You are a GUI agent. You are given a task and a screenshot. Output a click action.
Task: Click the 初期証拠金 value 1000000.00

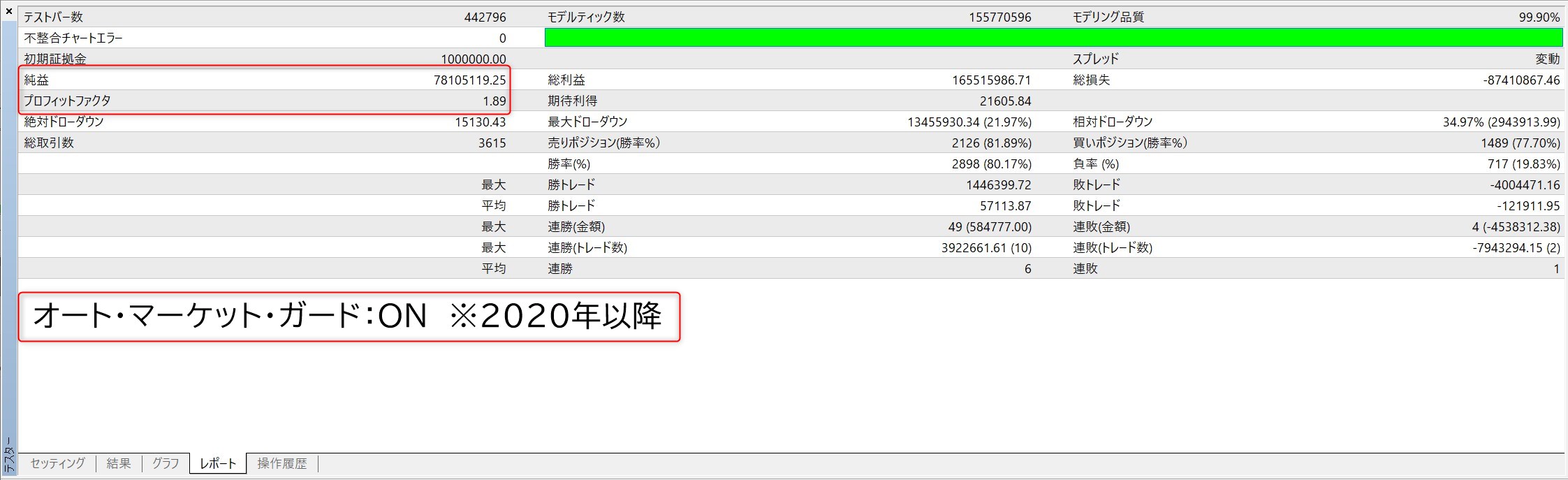(x=473, y=59)
